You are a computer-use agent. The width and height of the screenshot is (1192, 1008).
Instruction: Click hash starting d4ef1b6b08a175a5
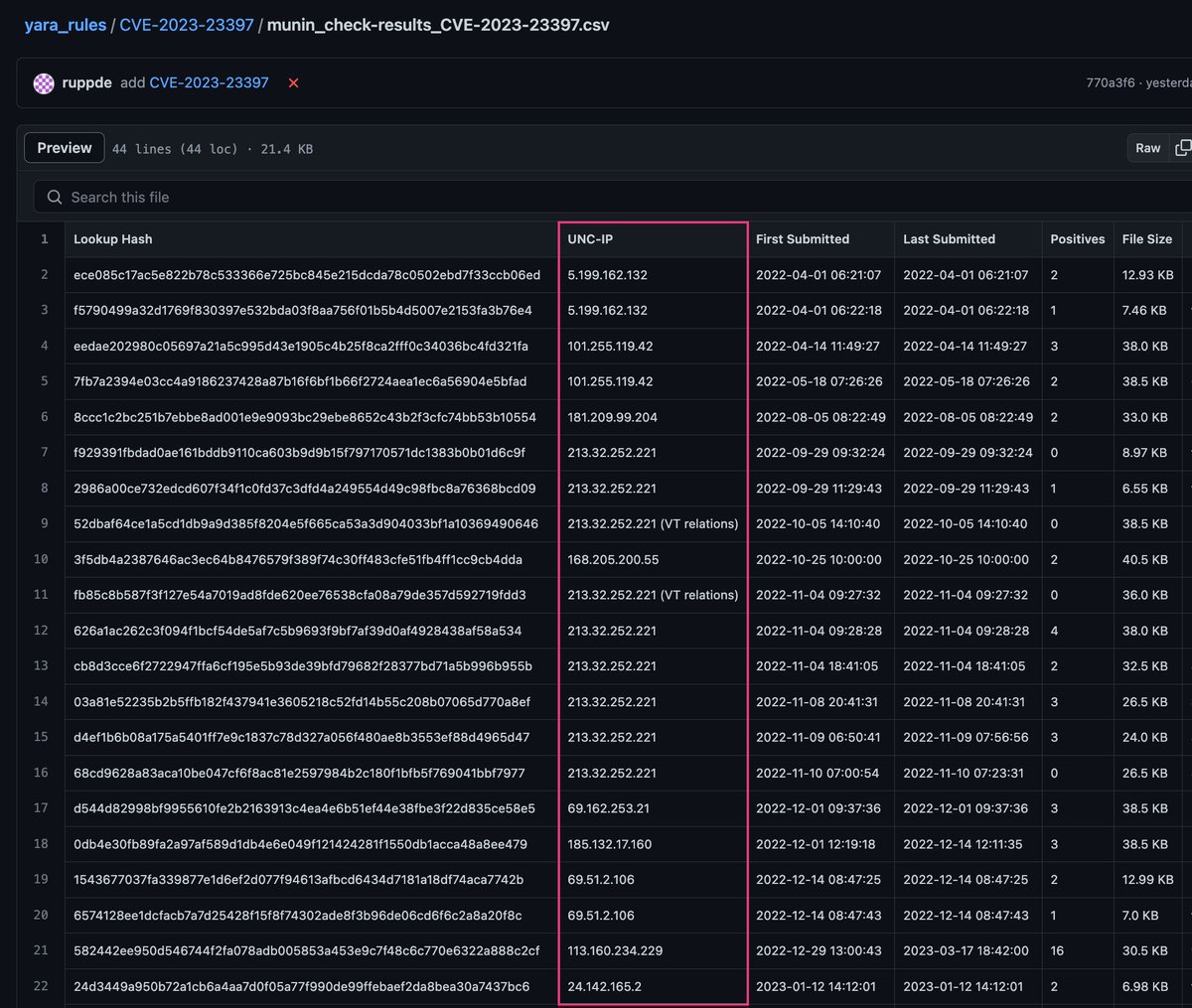click(302, 737)
